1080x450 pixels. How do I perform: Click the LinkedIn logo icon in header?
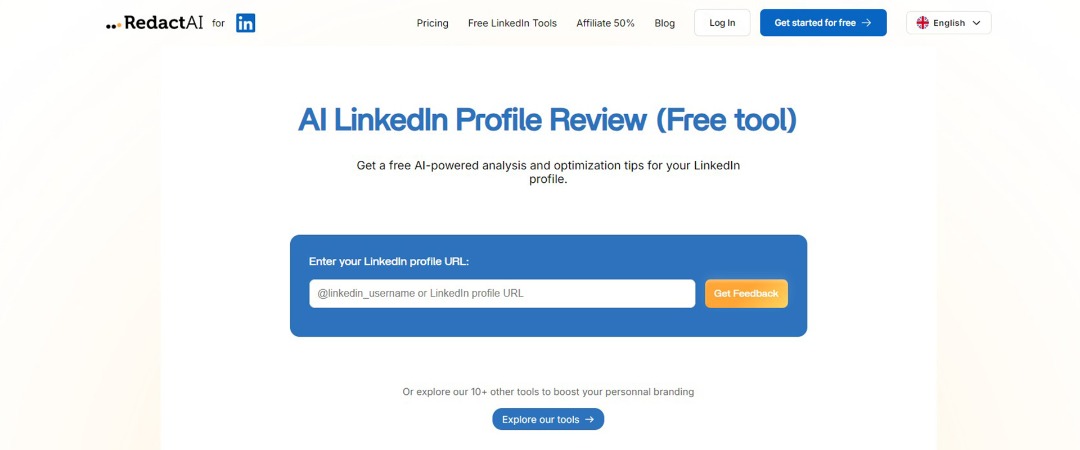click(246, 23)
